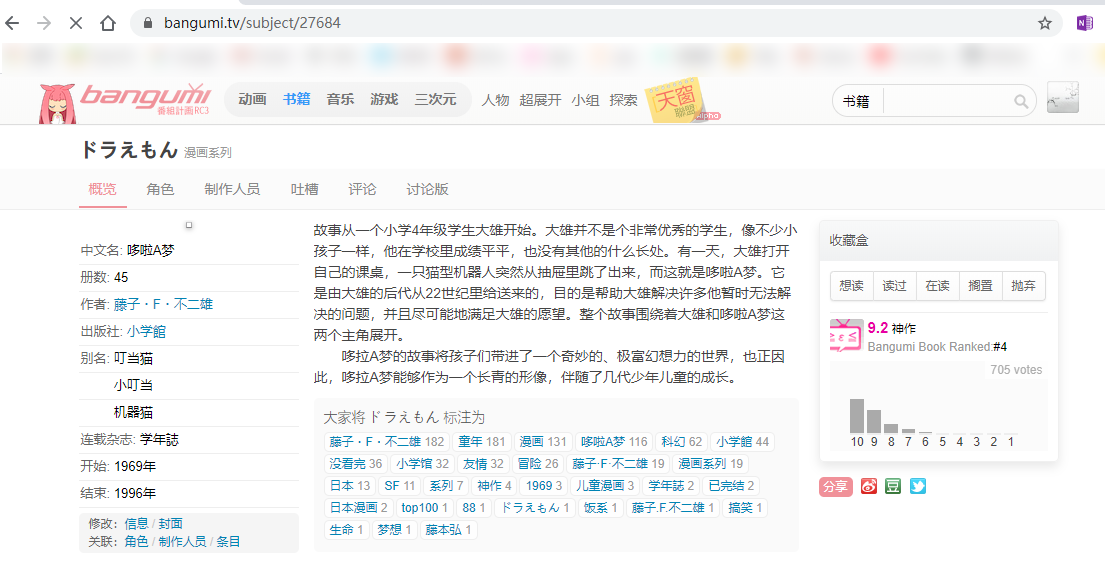Mark as 在读 in collection box
1105x566 pixels.
coord(938,285)
